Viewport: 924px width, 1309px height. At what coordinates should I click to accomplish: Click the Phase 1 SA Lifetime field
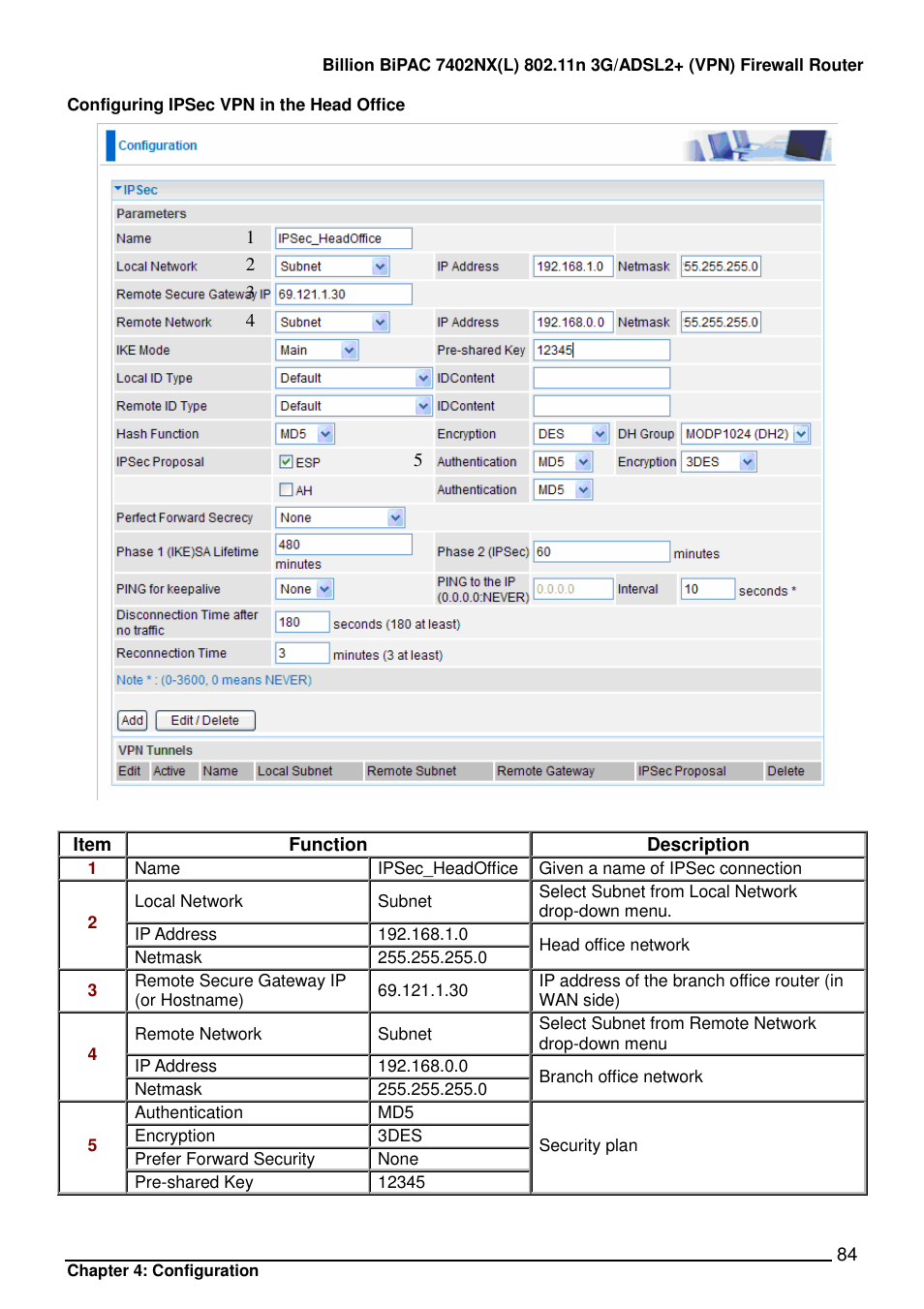344,545
